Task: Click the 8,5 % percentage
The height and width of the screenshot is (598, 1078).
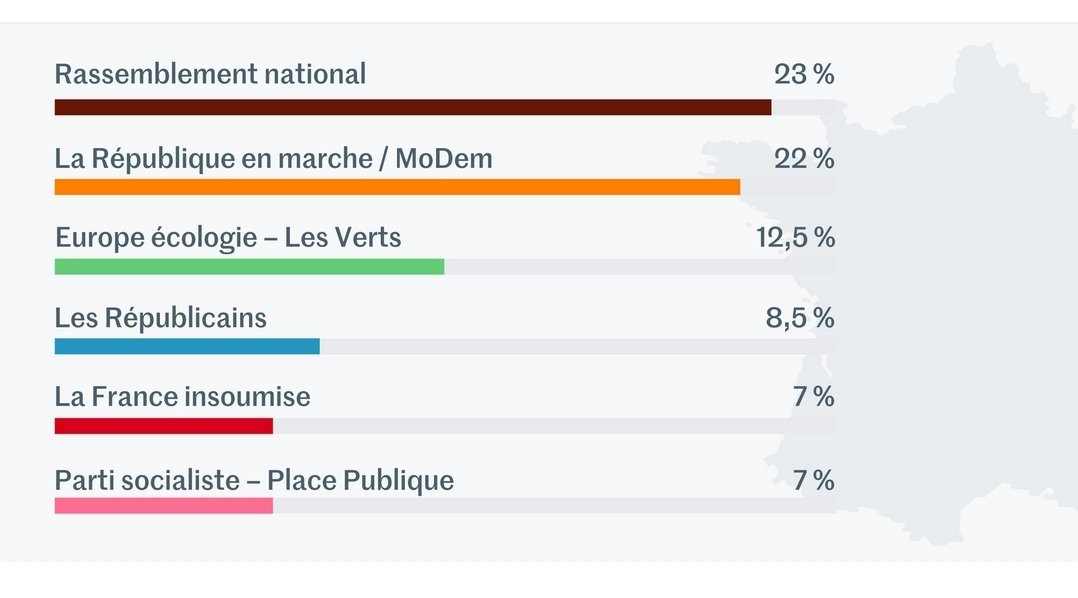Action: point(800,318)
